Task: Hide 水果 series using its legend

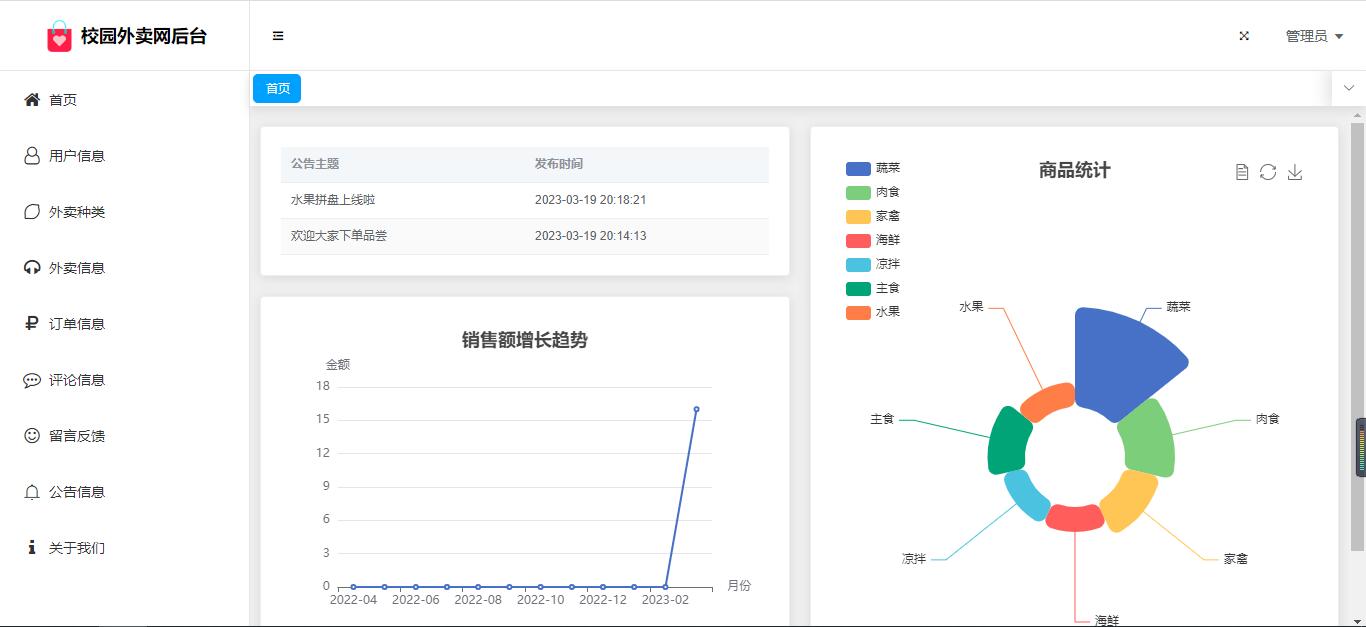Action: (x=872, y=312)
